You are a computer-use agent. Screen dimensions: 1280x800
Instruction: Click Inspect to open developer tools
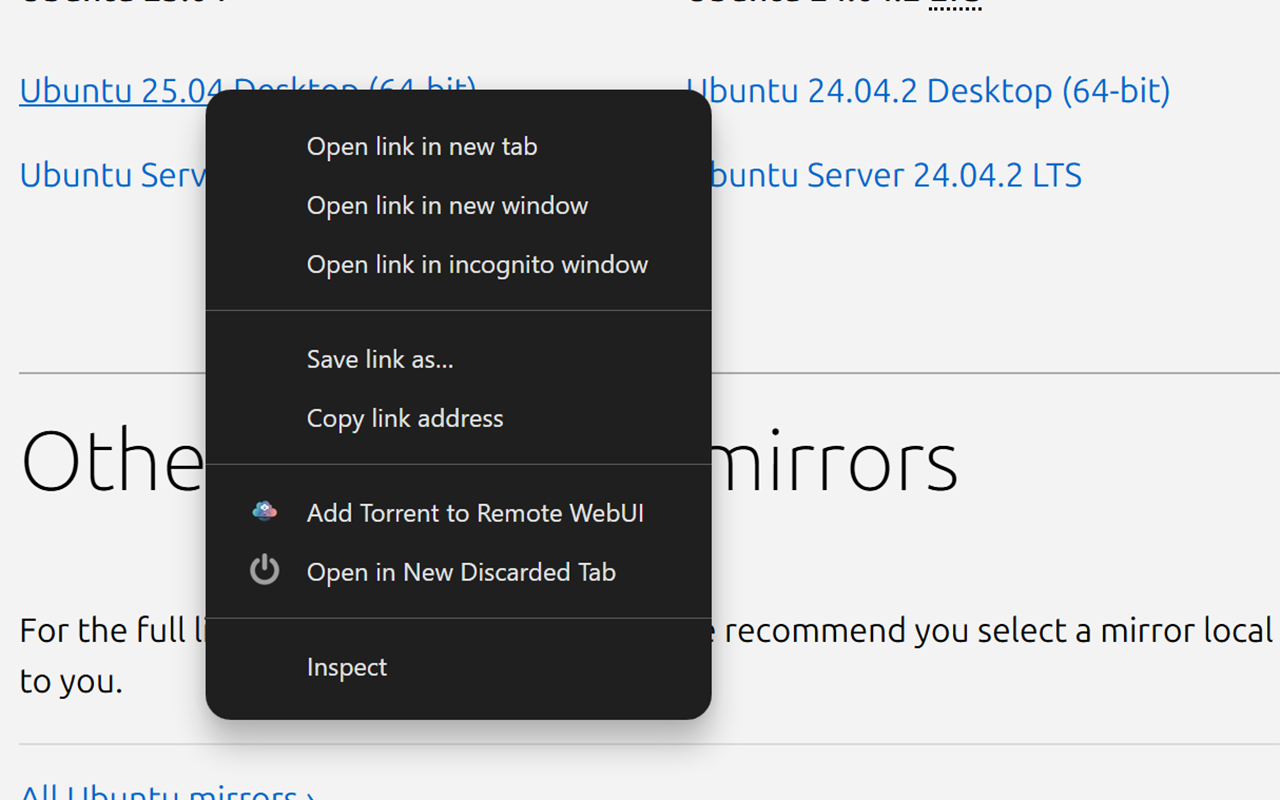[x=347, y=667]
